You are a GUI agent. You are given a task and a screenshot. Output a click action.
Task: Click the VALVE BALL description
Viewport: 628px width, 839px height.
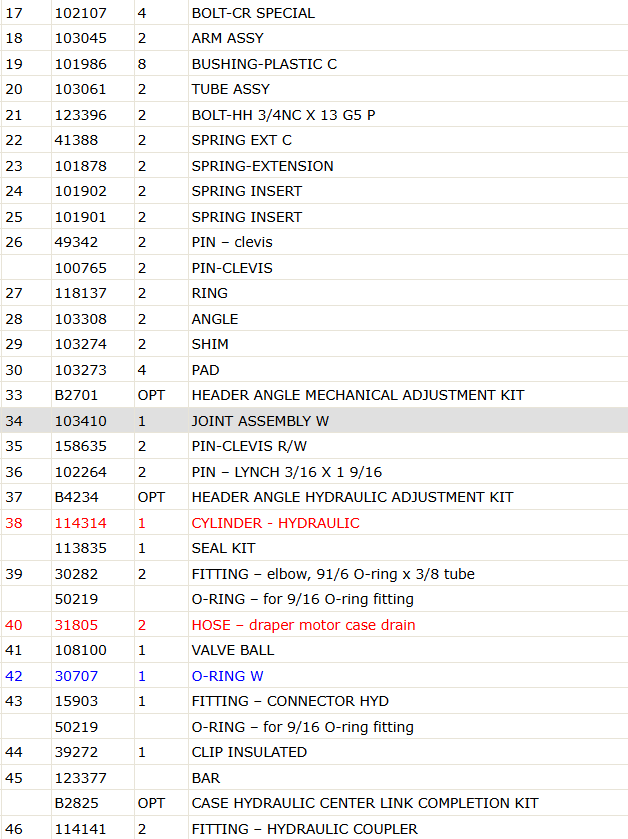(233, 650)
